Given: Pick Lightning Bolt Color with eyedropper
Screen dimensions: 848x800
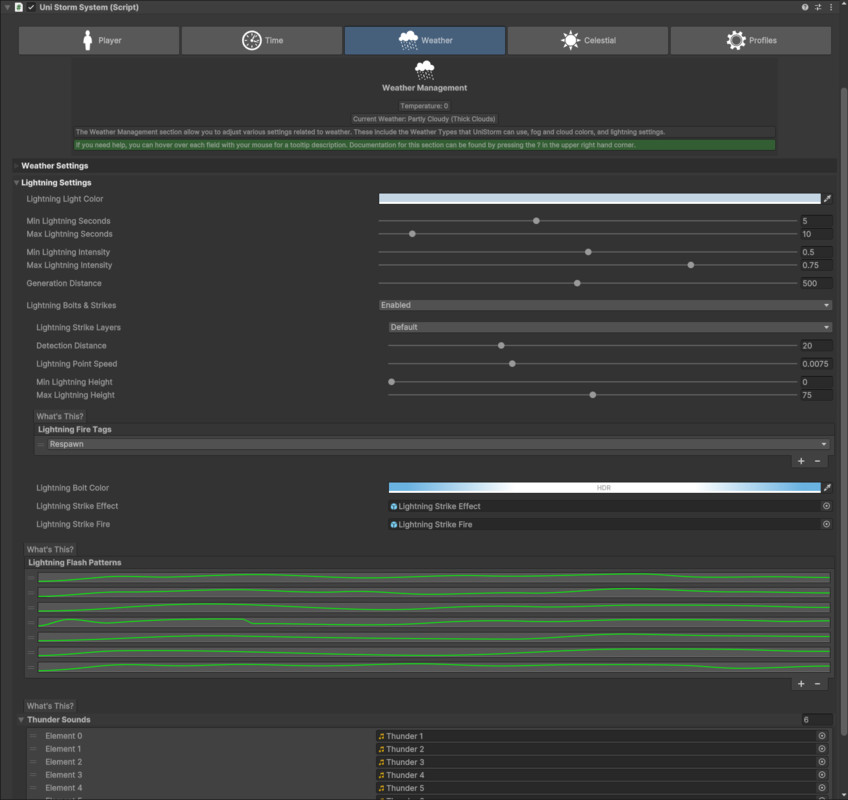Looking at the screenshot, I should tap(827, 487).
